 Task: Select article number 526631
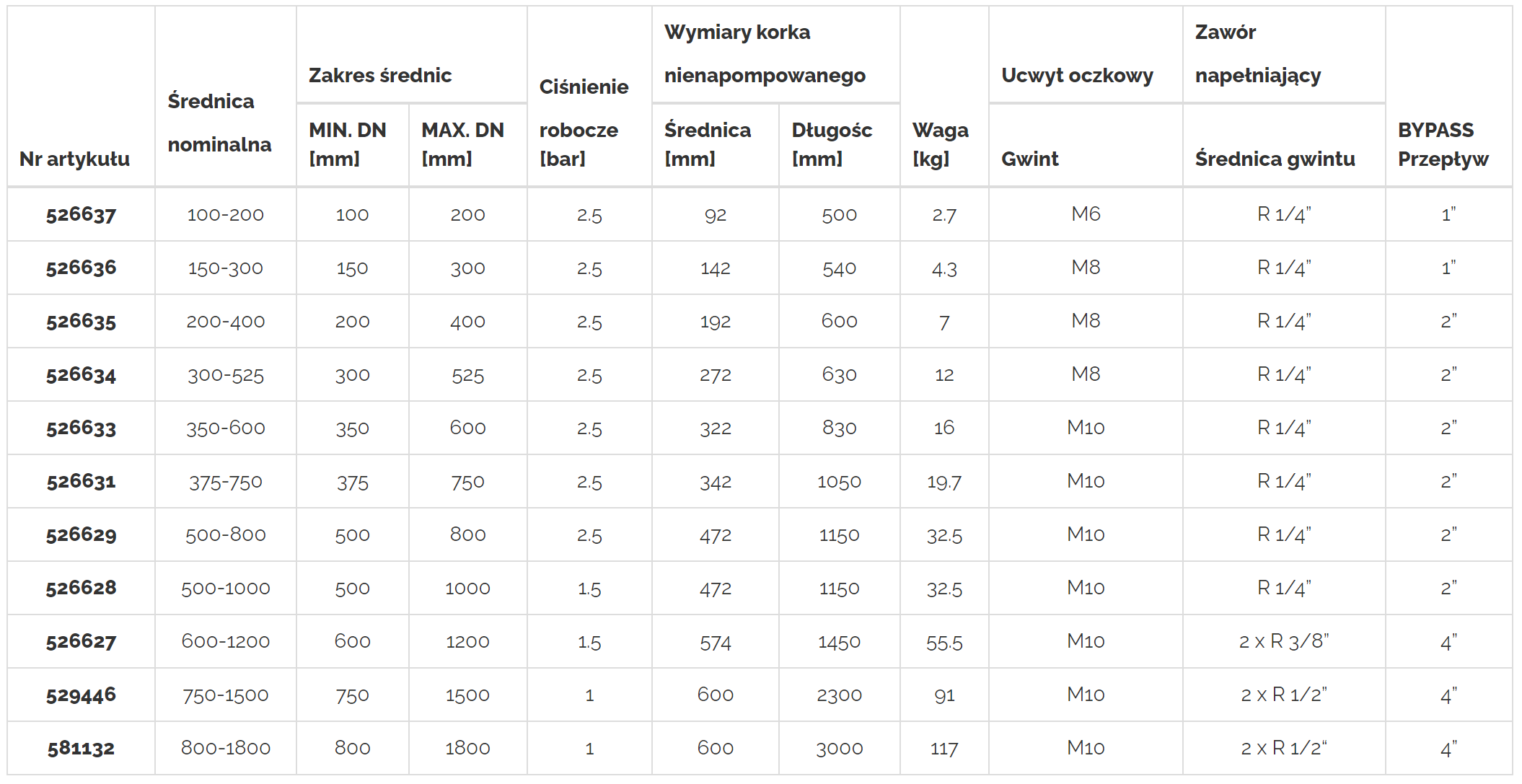tap(81, 481)
